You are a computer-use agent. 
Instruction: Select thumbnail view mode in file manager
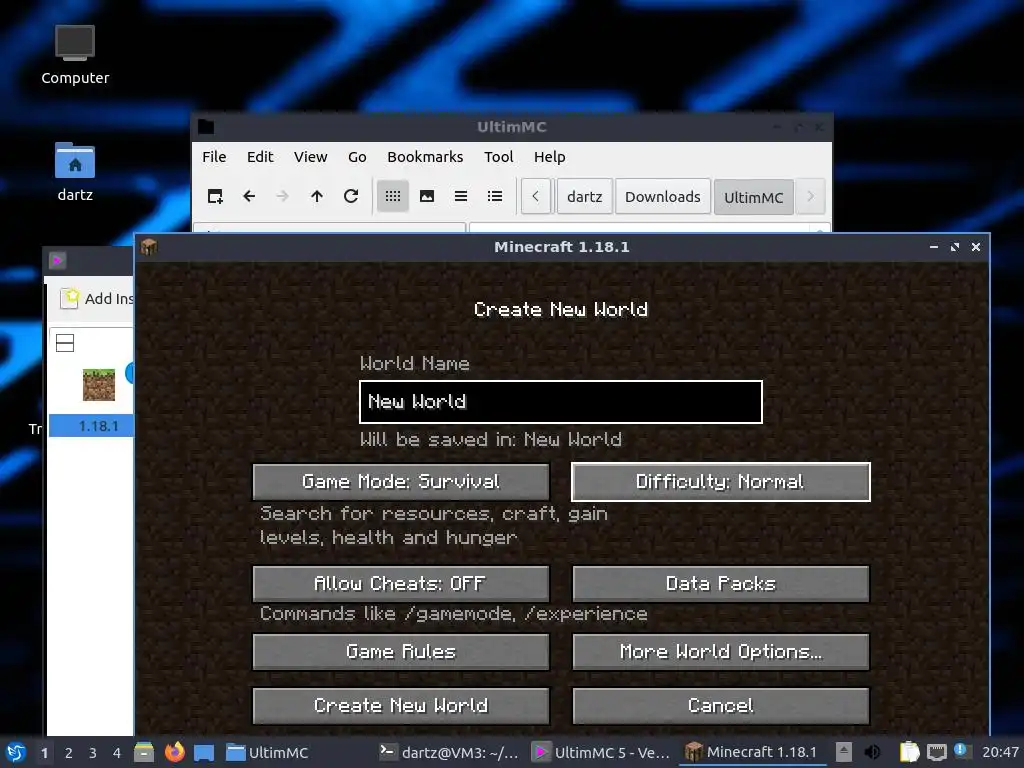pos(427,196)
